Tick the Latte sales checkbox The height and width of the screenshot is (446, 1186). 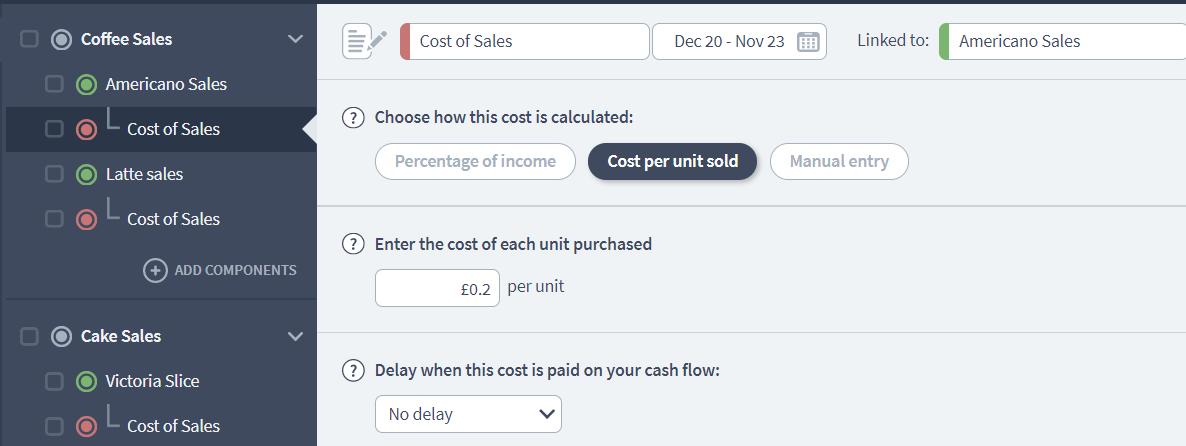pos(54,174)
